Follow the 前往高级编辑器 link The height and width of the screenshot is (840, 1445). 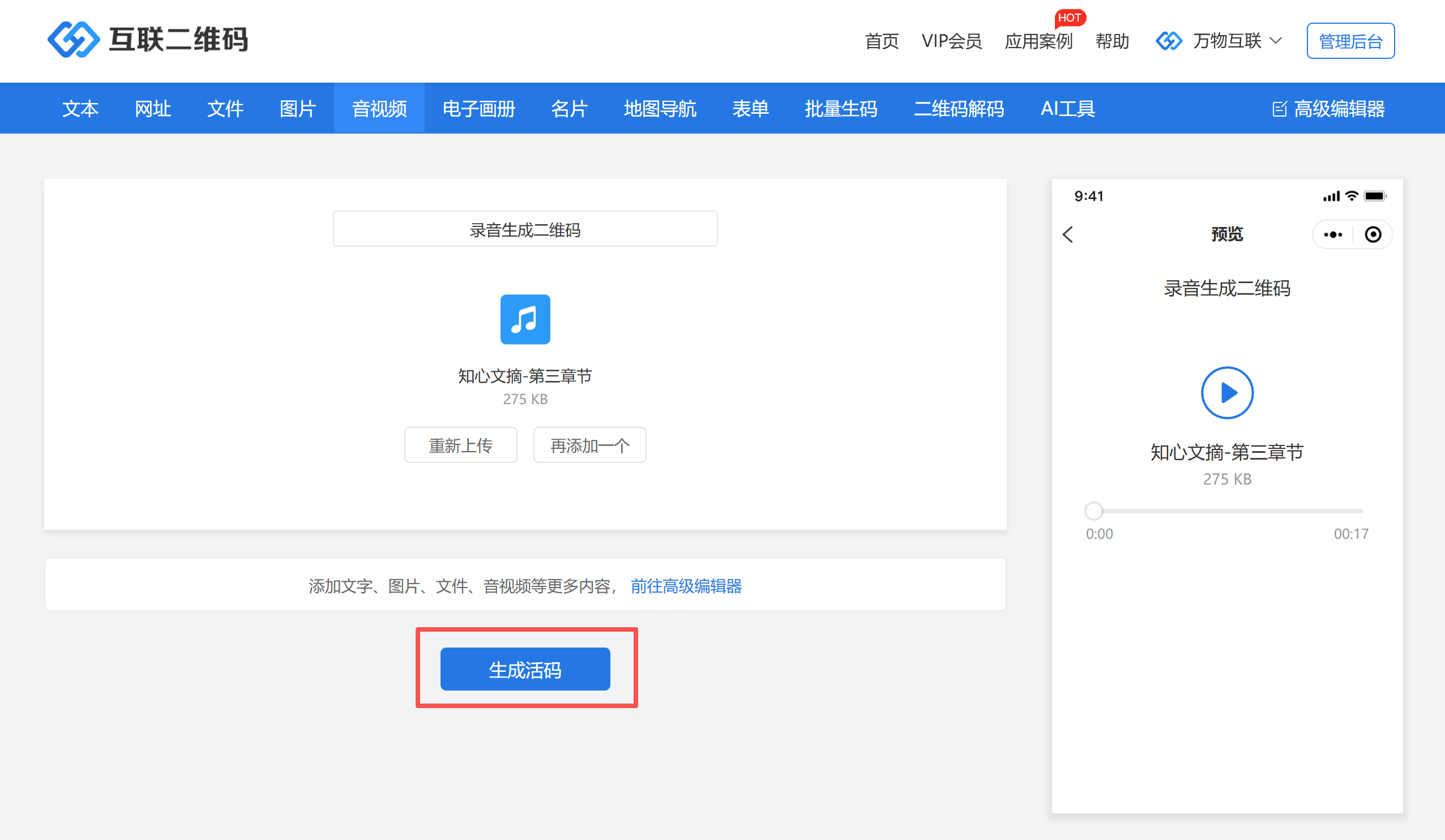click(x=686, y=585)
